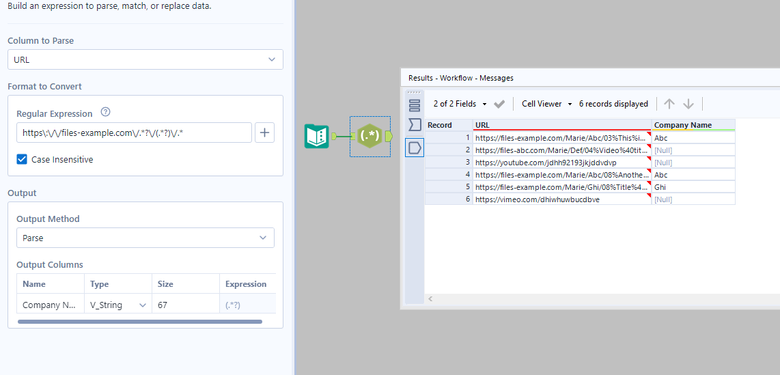
Task: Click the plus button beside the expression
Action: 265,133
